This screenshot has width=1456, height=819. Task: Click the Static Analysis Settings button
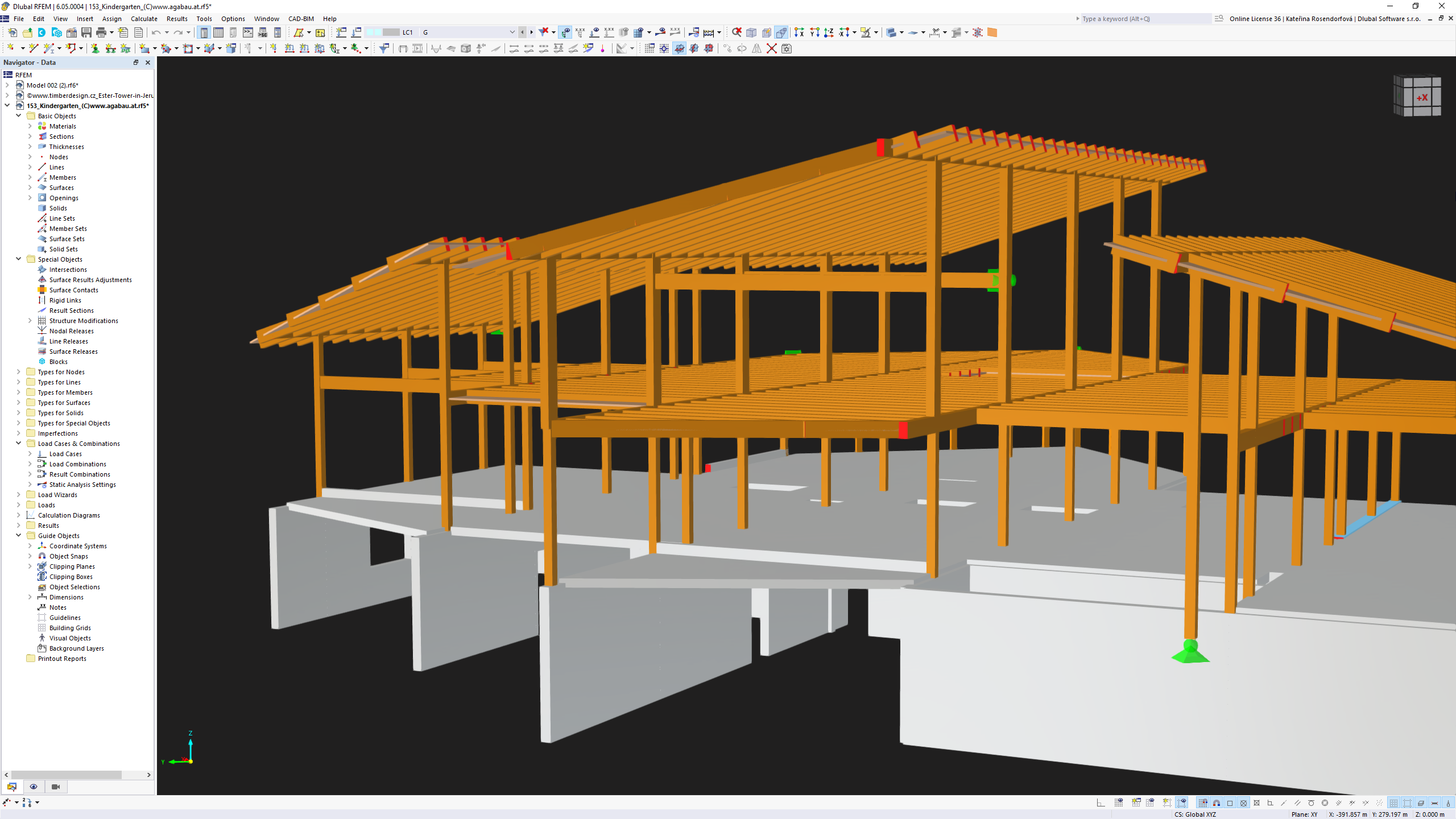(x=83, y=484)
